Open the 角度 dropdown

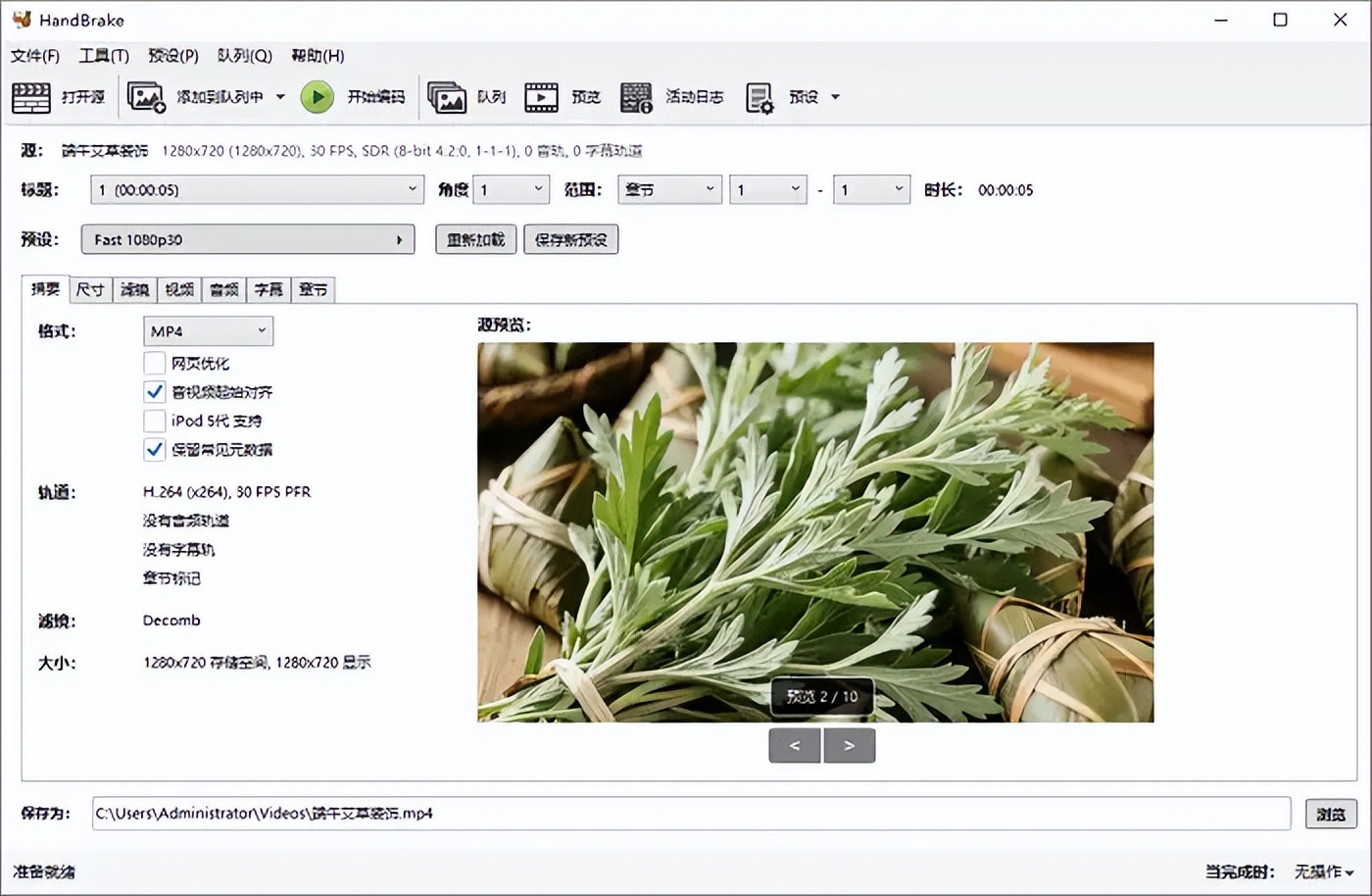511,189
